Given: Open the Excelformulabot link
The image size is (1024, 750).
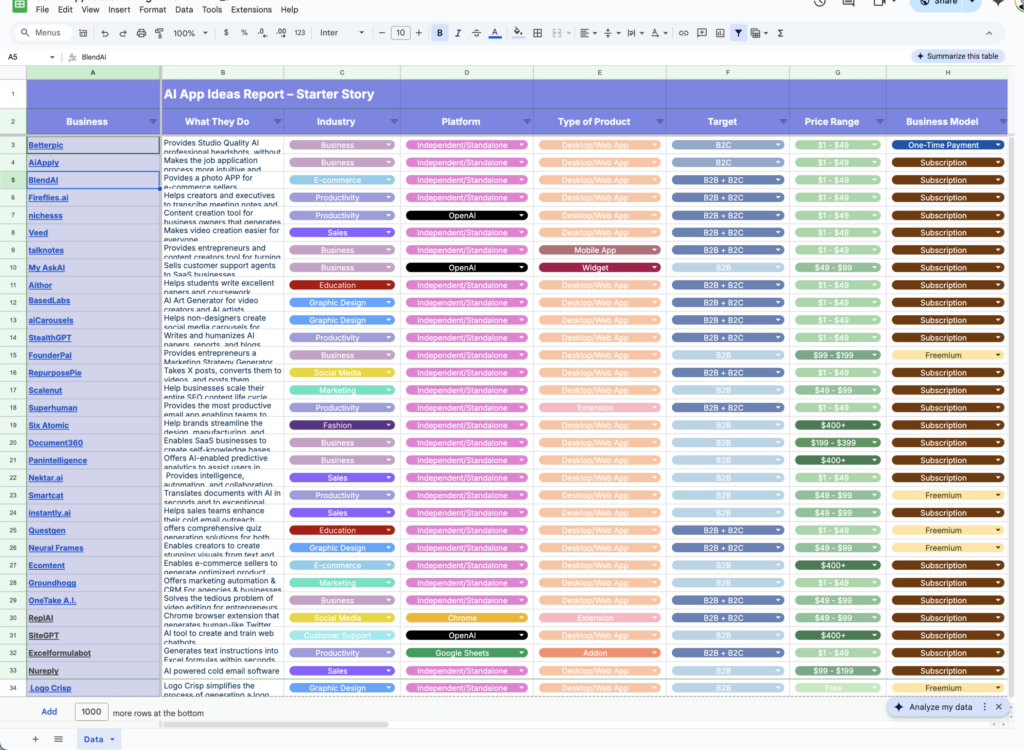Looking at the screenshot, I should click(x=59, y=653).
